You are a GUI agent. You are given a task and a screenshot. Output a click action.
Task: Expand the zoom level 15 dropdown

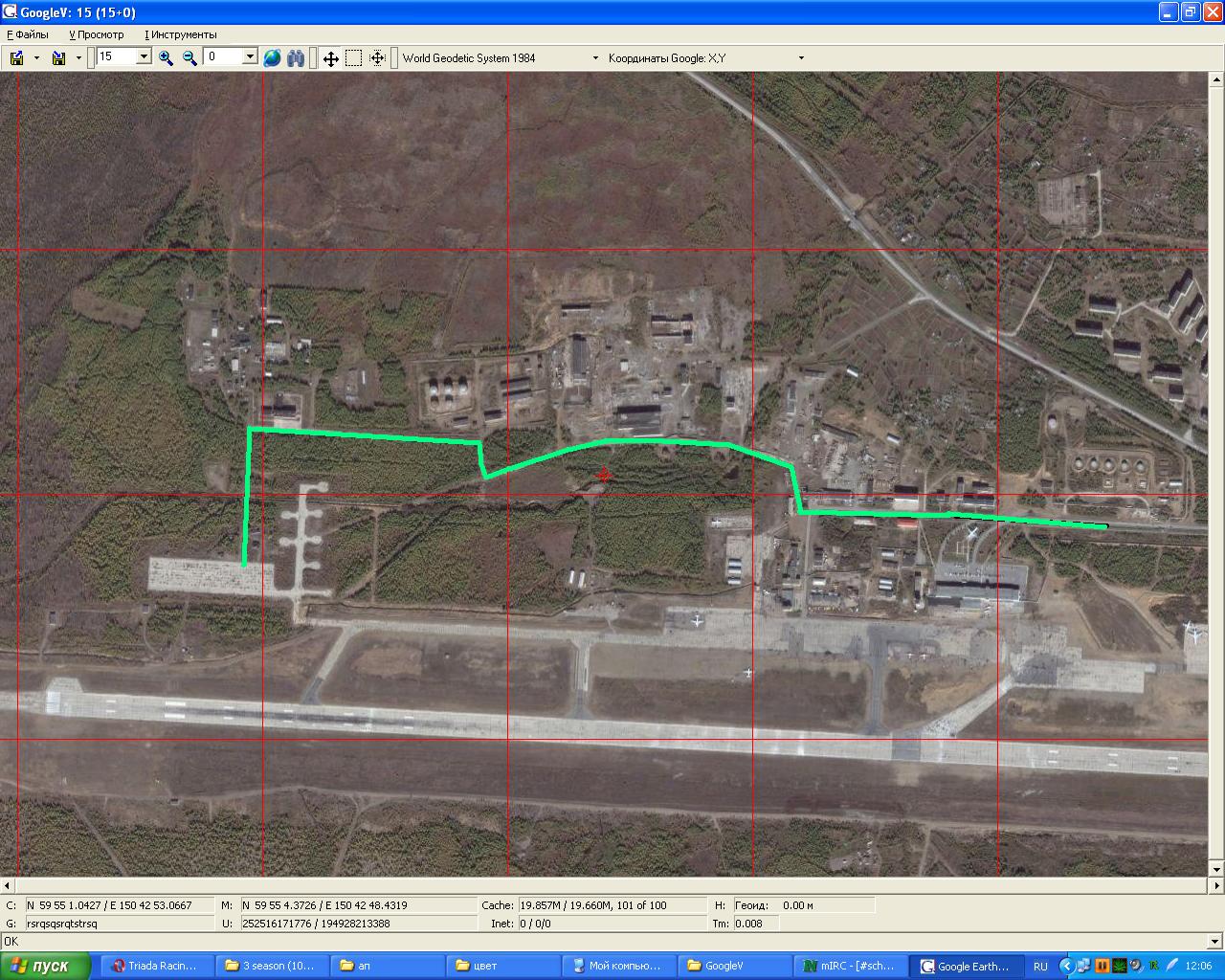(144, 57)
